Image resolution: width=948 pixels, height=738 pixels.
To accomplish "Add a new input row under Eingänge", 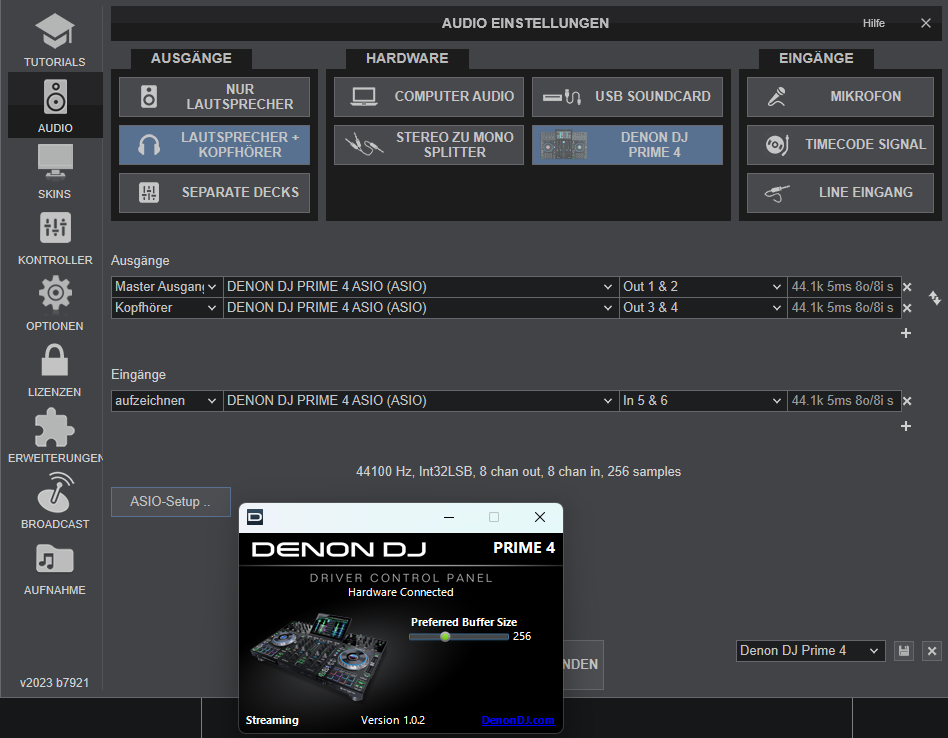I will click(906, 426).
